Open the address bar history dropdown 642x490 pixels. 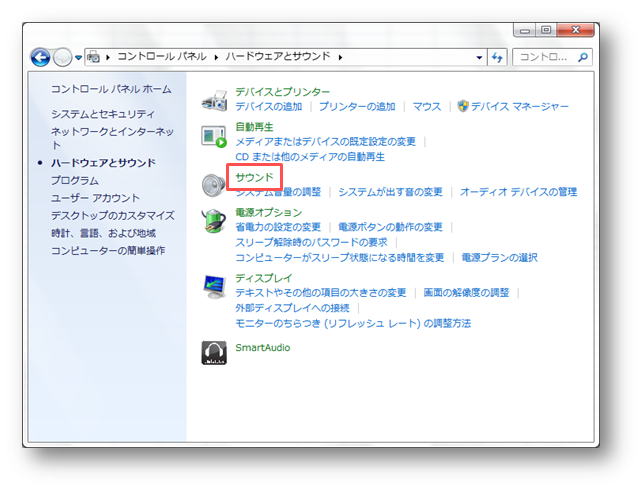tap(479, 58)
